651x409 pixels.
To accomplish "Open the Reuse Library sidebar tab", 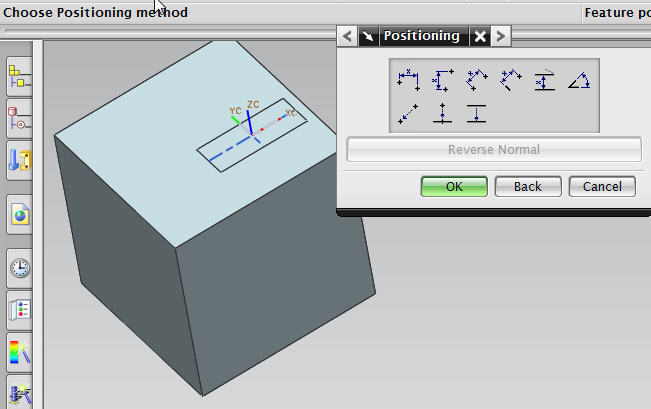I will coord(20,160).
